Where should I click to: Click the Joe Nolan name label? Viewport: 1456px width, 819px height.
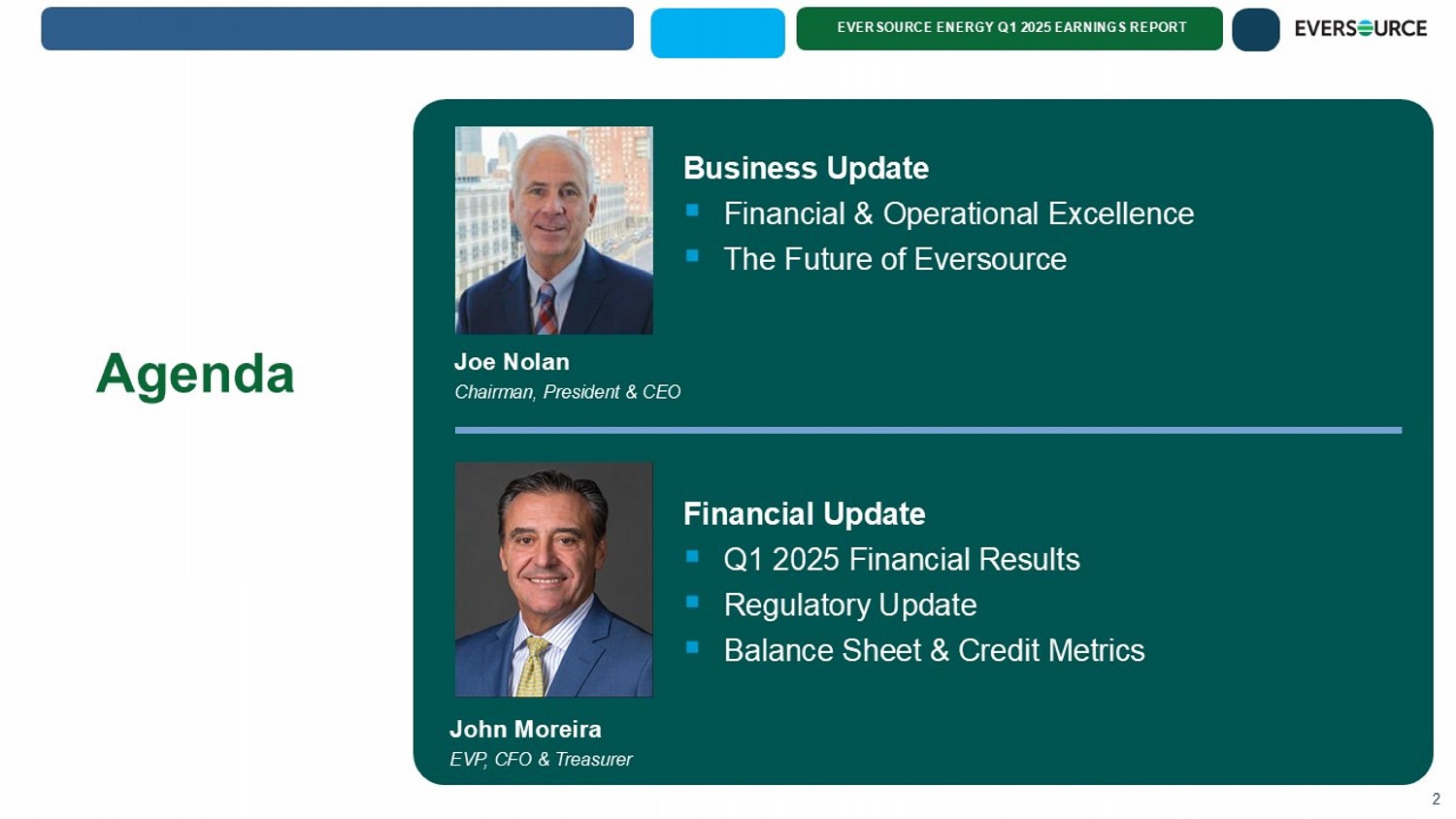click(512, 362)
